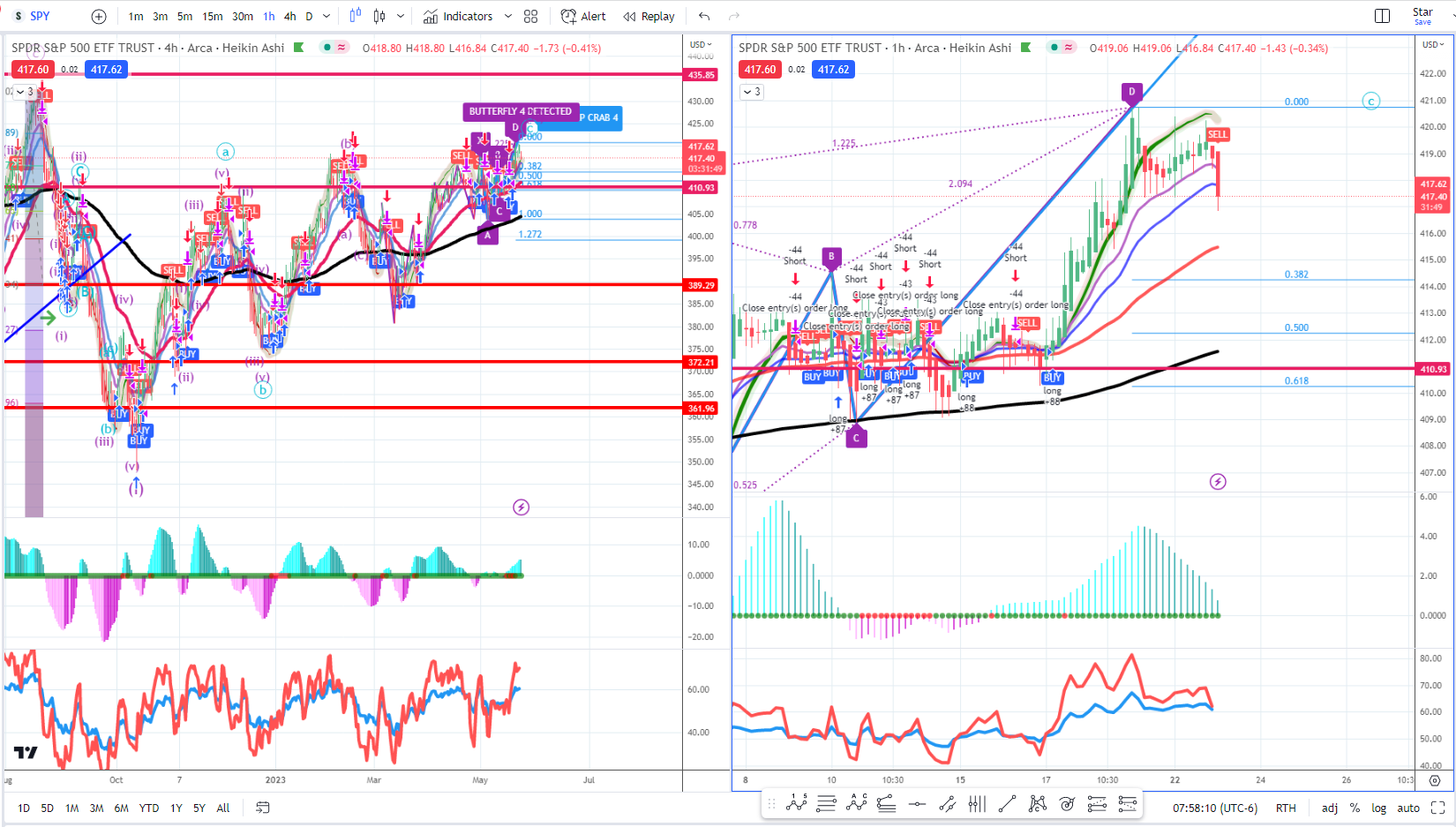
Task: Select the Elliott Impulse Wave 12345 tool
Action: click(x=797, y=804)
